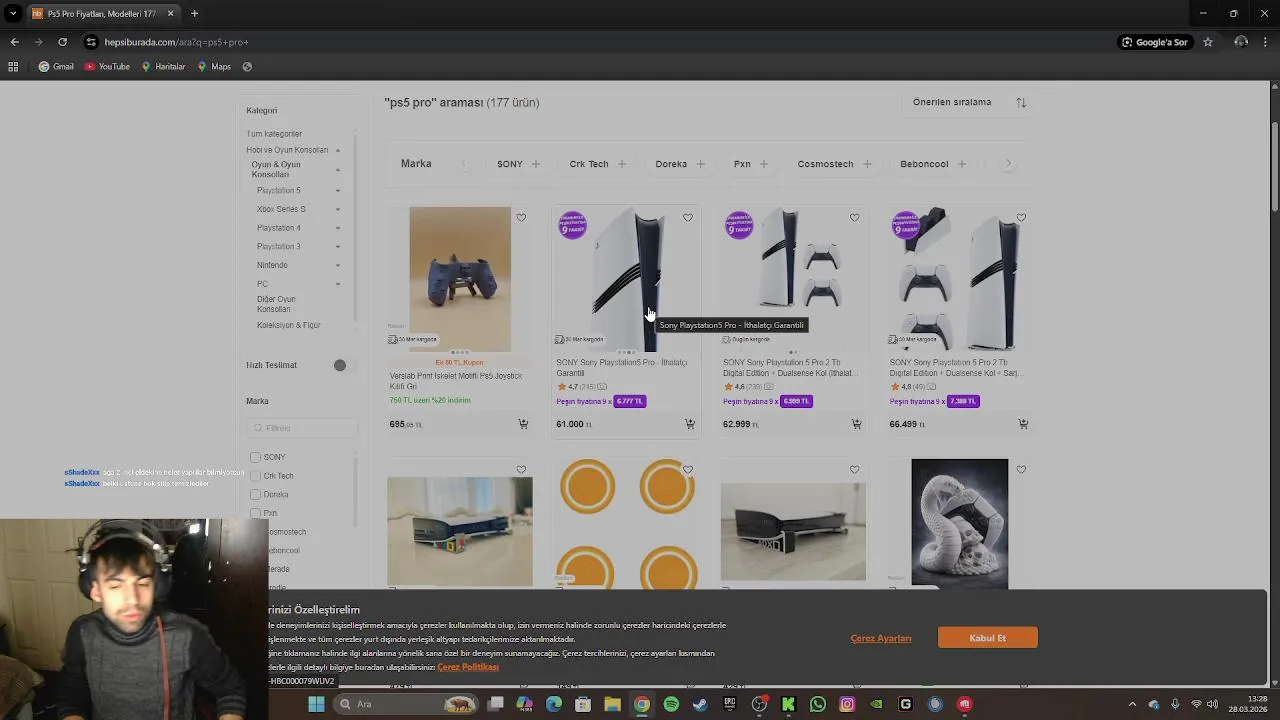Viewport: 1280px width, 720px height.
Task: Open a new browser tab
Action: point(194,14)
